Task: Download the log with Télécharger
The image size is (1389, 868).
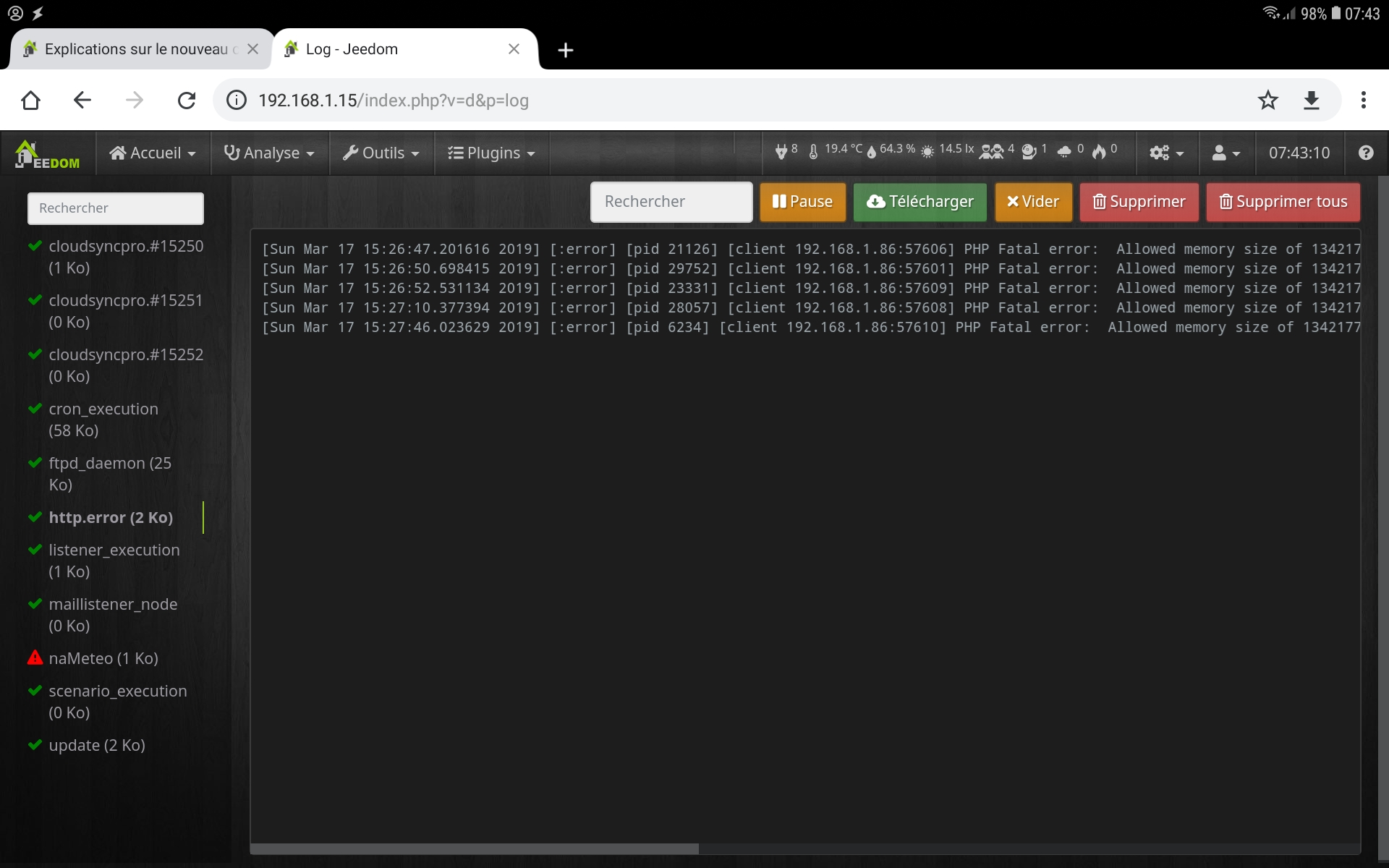Action: point(920,202)
